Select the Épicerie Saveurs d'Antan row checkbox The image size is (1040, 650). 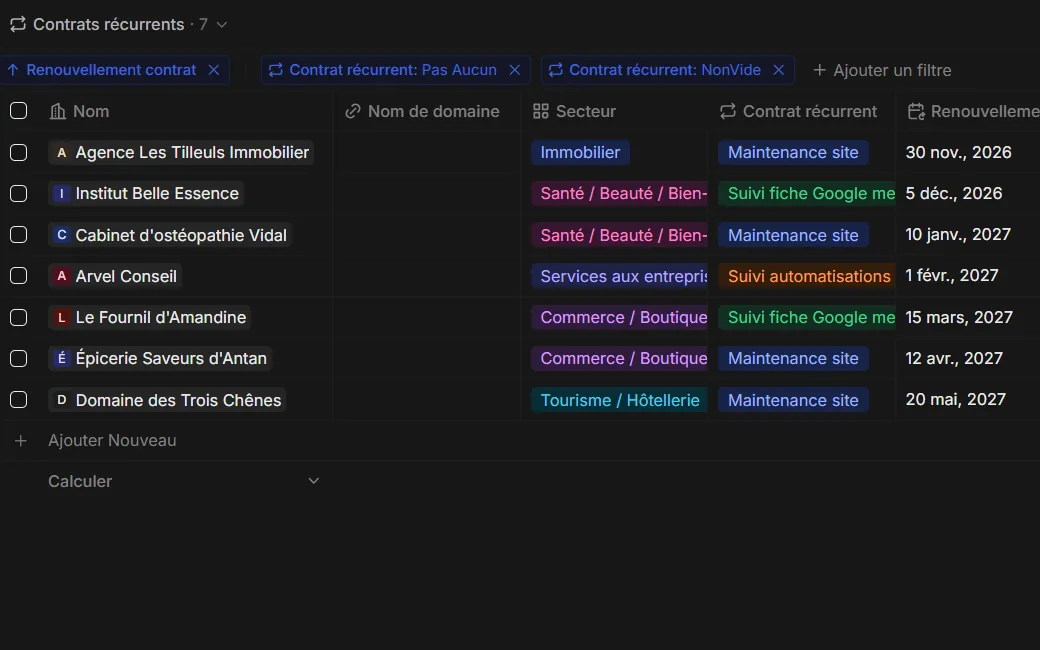click(19, 359)
